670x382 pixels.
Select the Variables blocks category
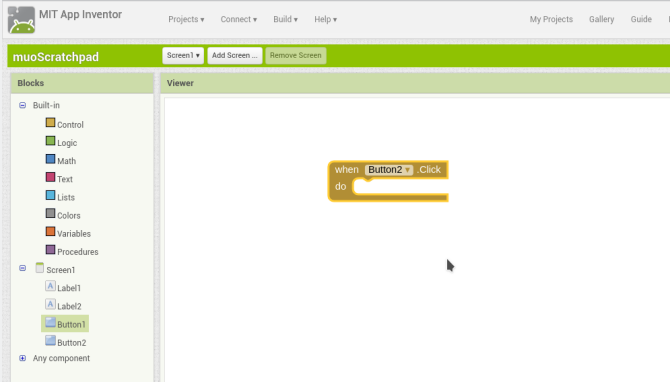point(68,233)
